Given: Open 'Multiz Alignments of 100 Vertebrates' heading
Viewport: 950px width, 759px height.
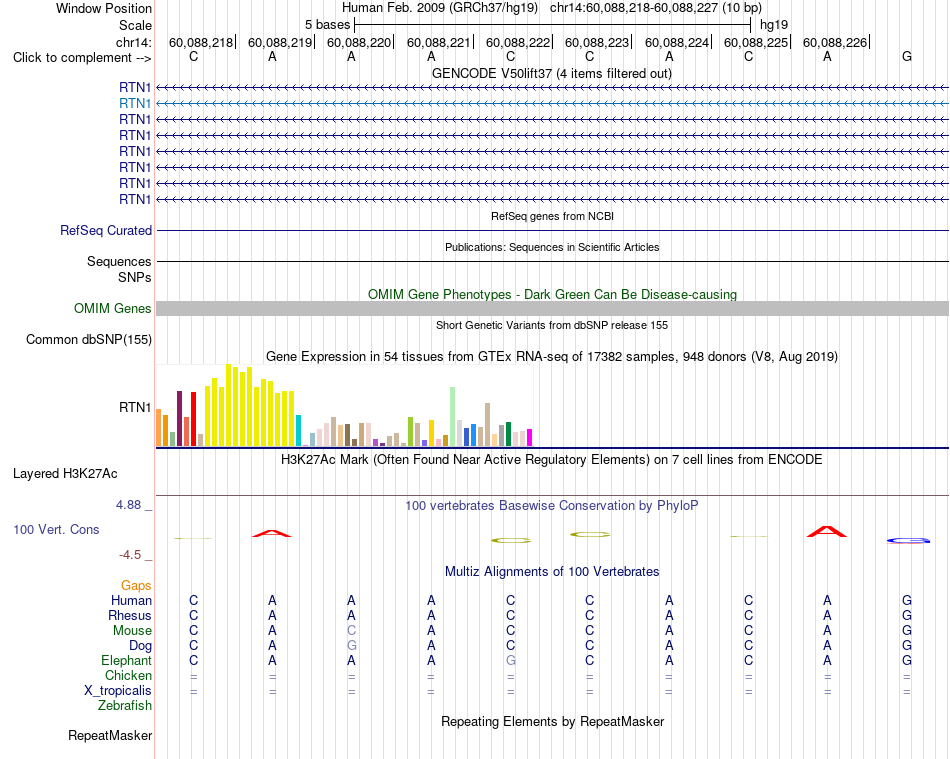Looking at the screenshot, I should click(552, 572).
